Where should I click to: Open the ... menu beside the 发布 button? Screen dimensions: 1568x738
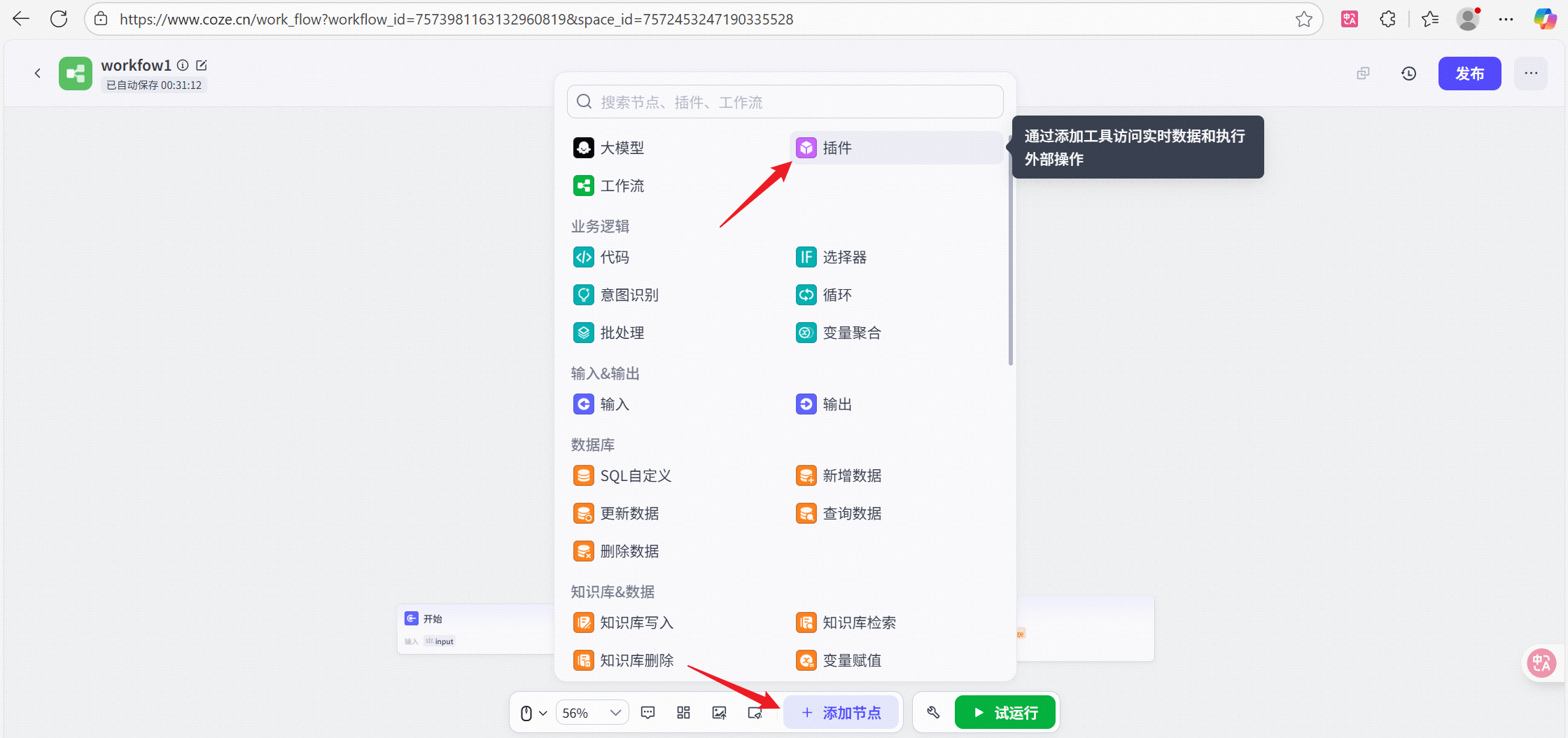pos(1531,73)
